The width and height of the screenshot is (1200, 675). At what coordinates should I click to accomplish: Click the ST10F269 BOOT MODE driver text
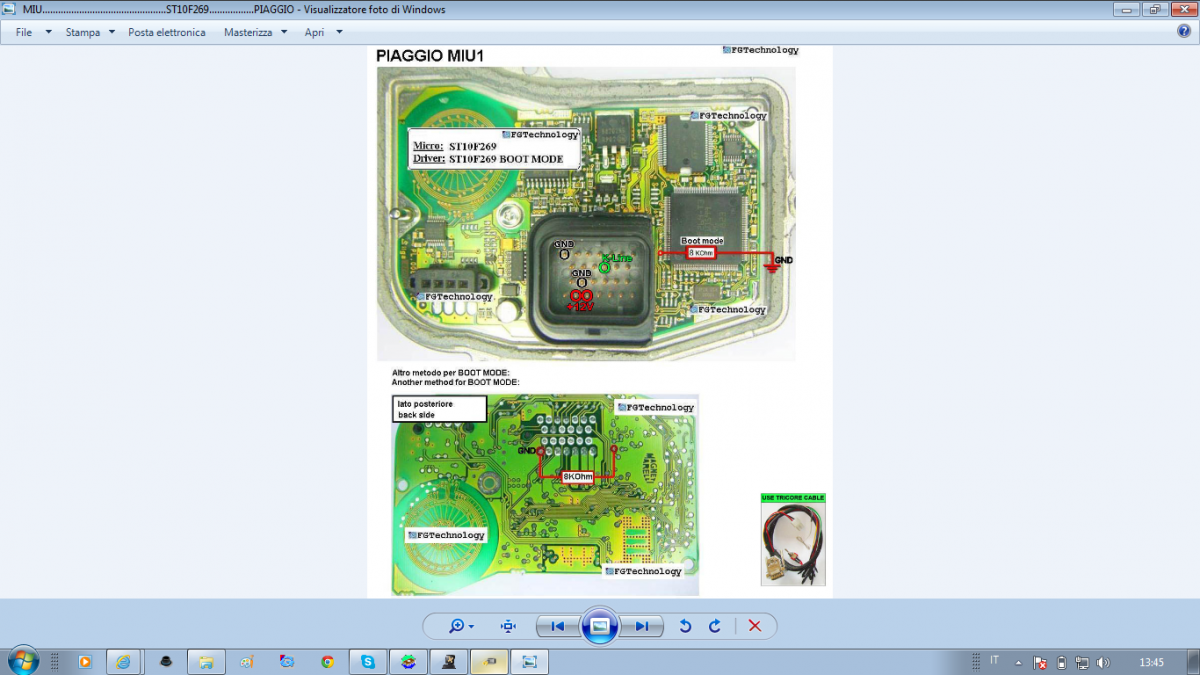(506, 159)
